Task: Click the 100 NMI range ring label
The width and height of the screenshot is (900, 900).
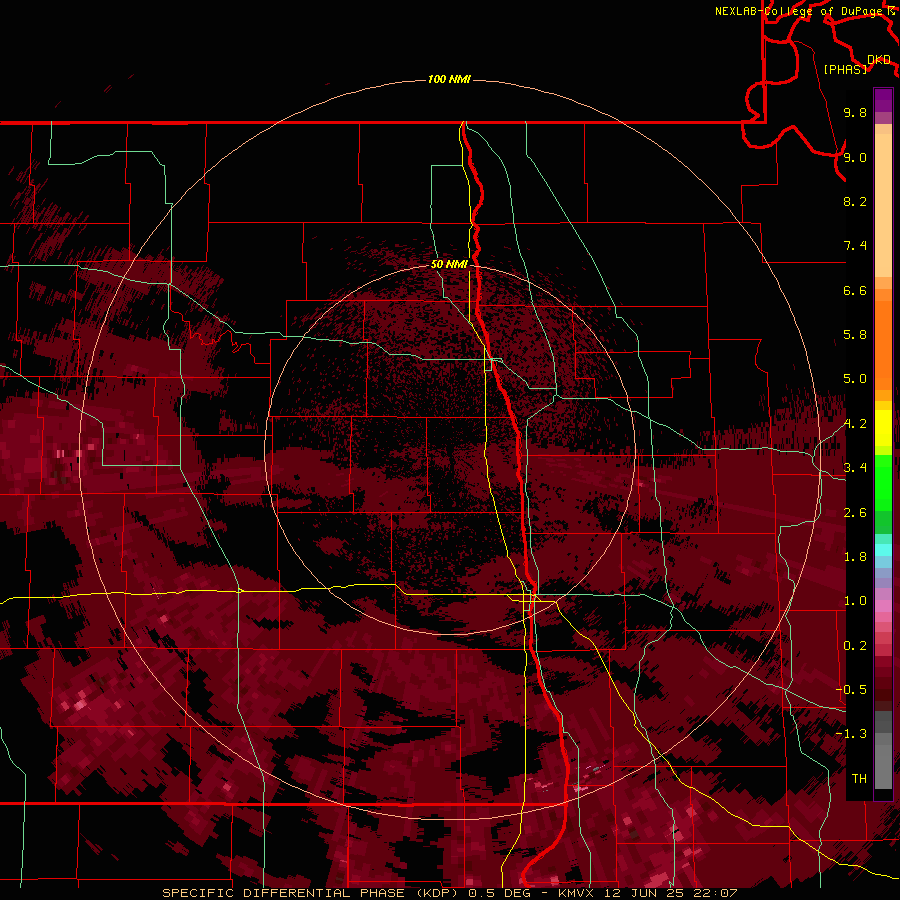Action: click(449, 79)
